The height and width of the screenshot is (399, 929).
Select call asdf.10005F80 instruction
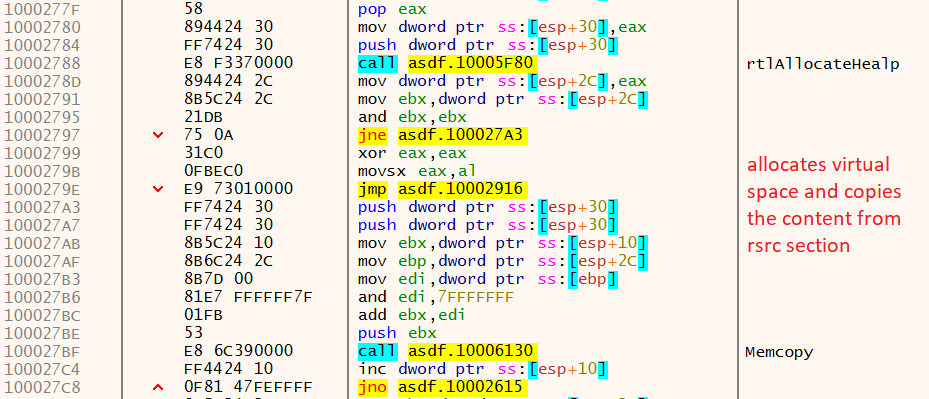[x=448, y=63]
